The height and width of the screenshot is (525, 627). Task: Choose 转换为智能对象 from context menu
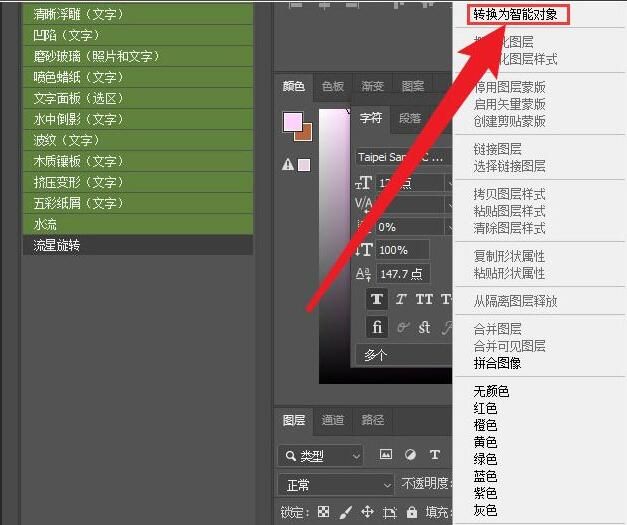click(x=515, y=14)
